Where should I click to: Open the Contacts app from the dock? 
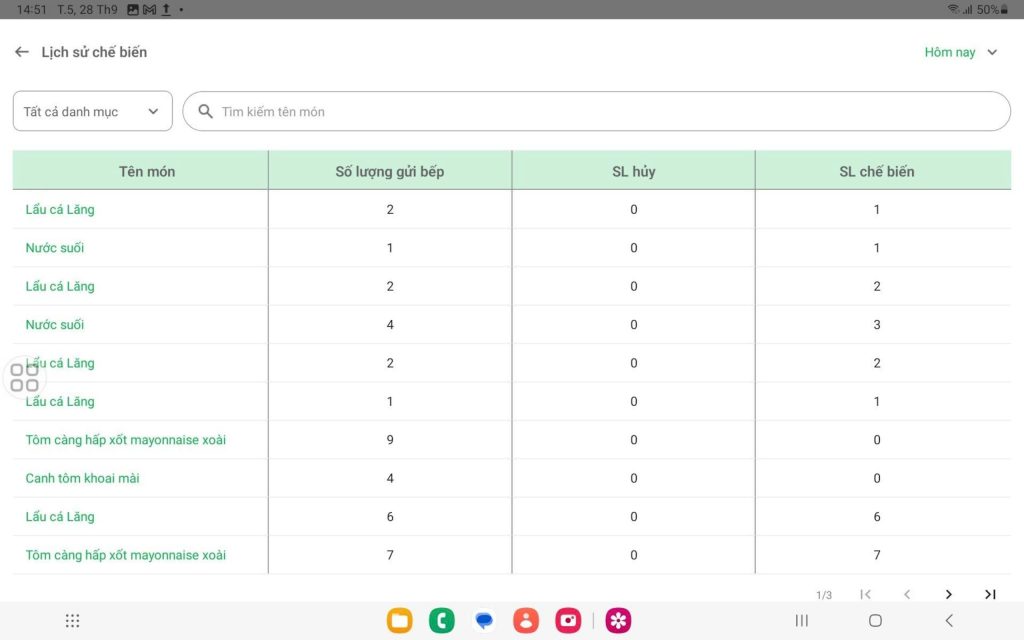click(526, 621)
